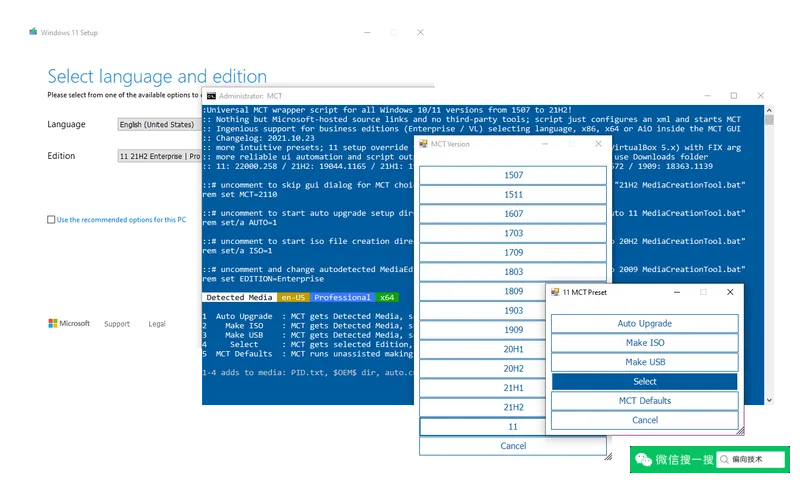
Task: Minimize the Administrator: MCT console window
Action: coord(707,95)
